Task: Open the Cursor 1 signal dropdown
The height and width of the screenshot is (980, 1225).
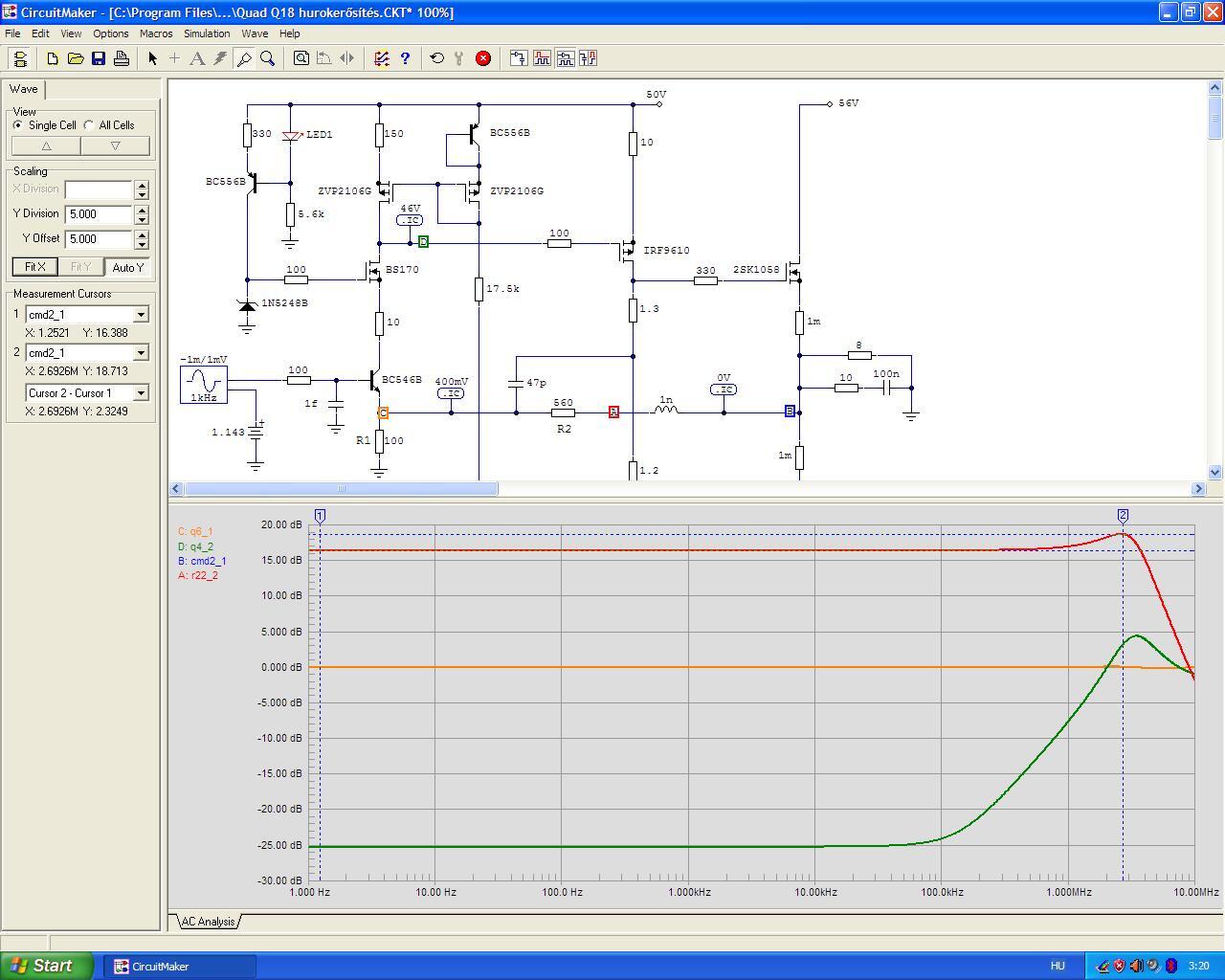Action: tap(141, 315)
